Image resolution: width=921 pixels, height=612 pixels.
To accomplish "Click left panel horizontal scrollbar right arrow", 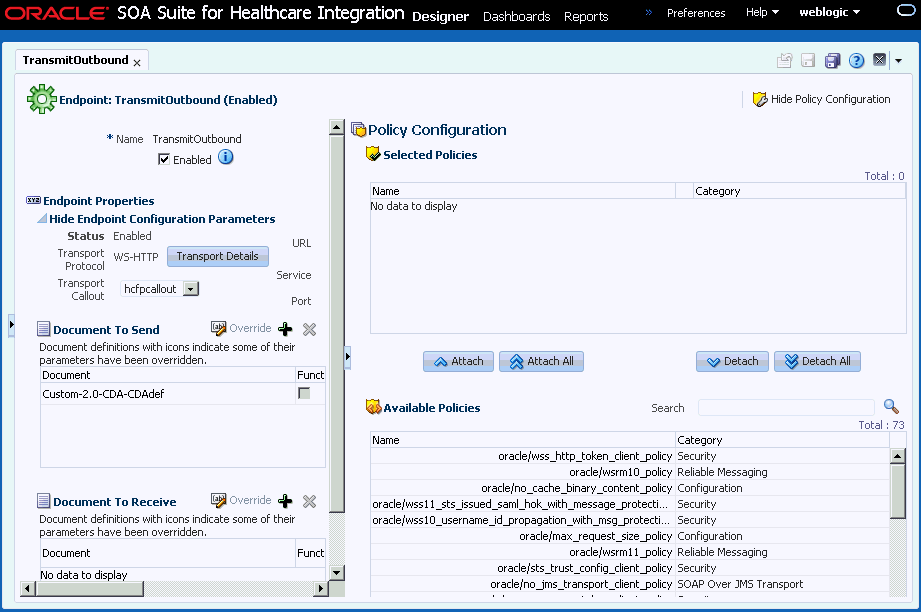I will pyautogui.click(x=321, y=588).
